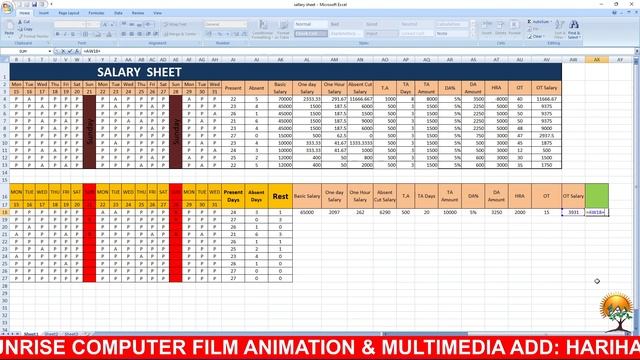Click in the formula bar input

pos(357,51)
